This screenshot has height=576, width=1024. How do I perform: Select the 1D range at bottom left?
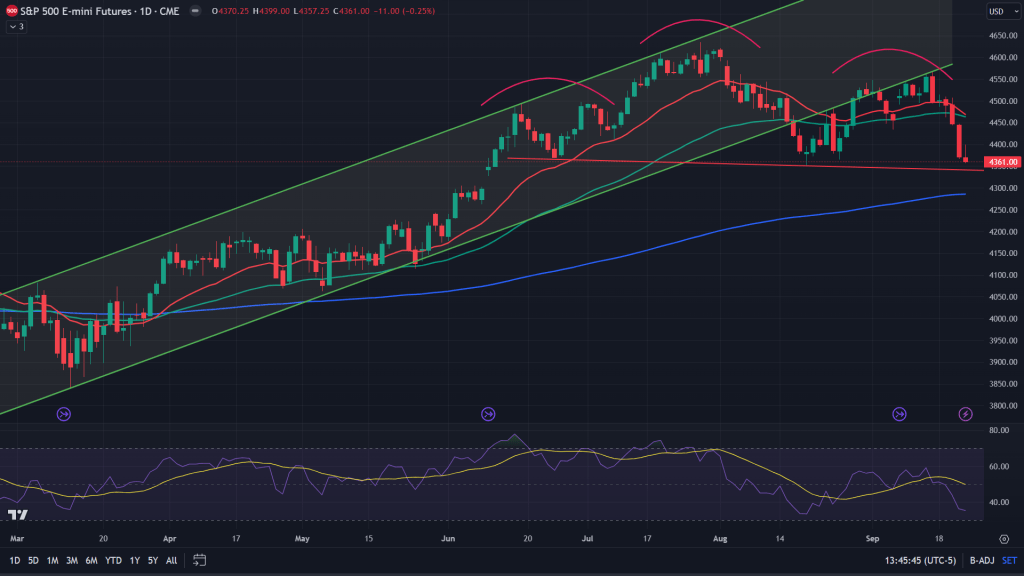click(x=14, y=560)
